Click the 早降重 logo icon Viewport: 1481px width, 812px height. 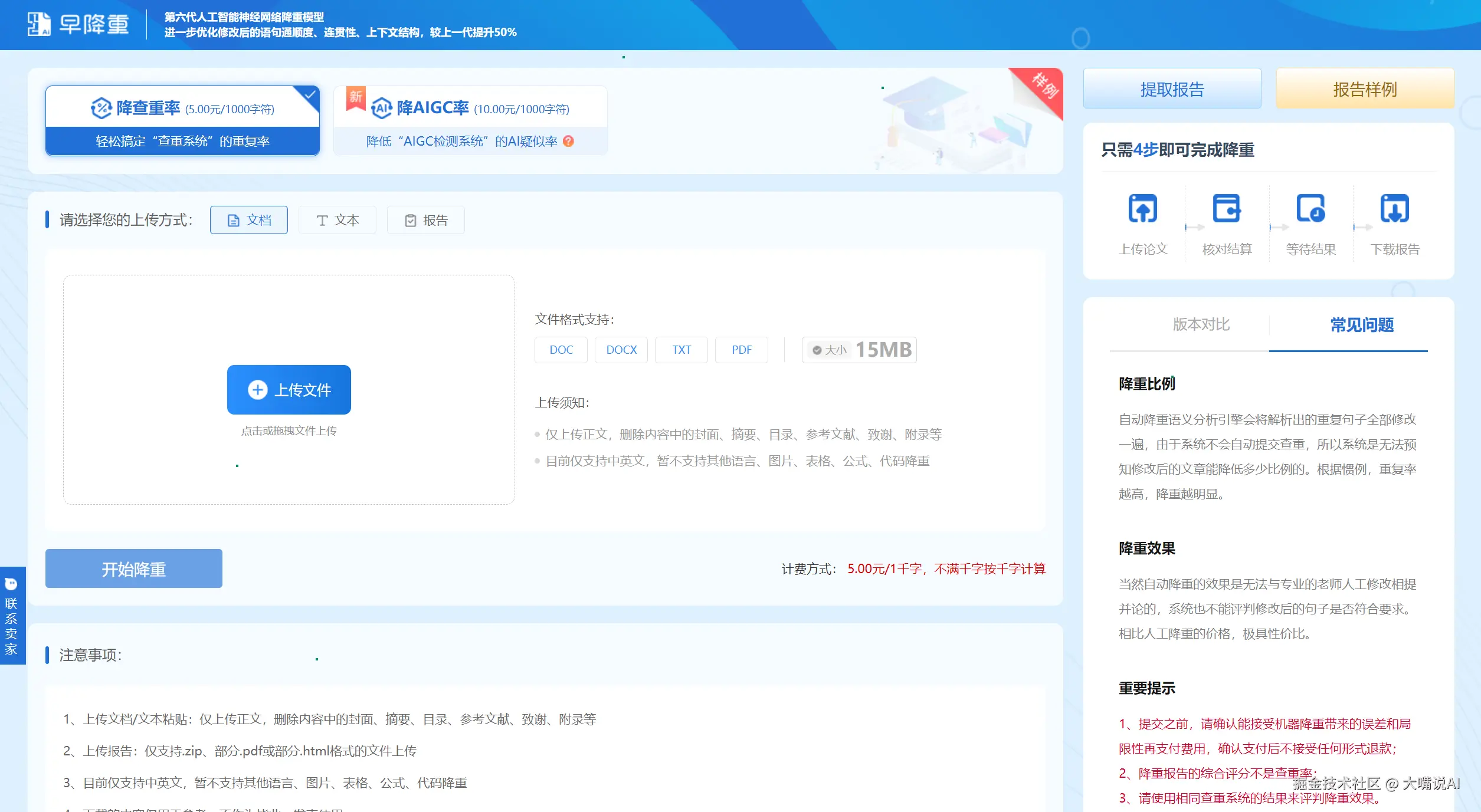point(39,24)
